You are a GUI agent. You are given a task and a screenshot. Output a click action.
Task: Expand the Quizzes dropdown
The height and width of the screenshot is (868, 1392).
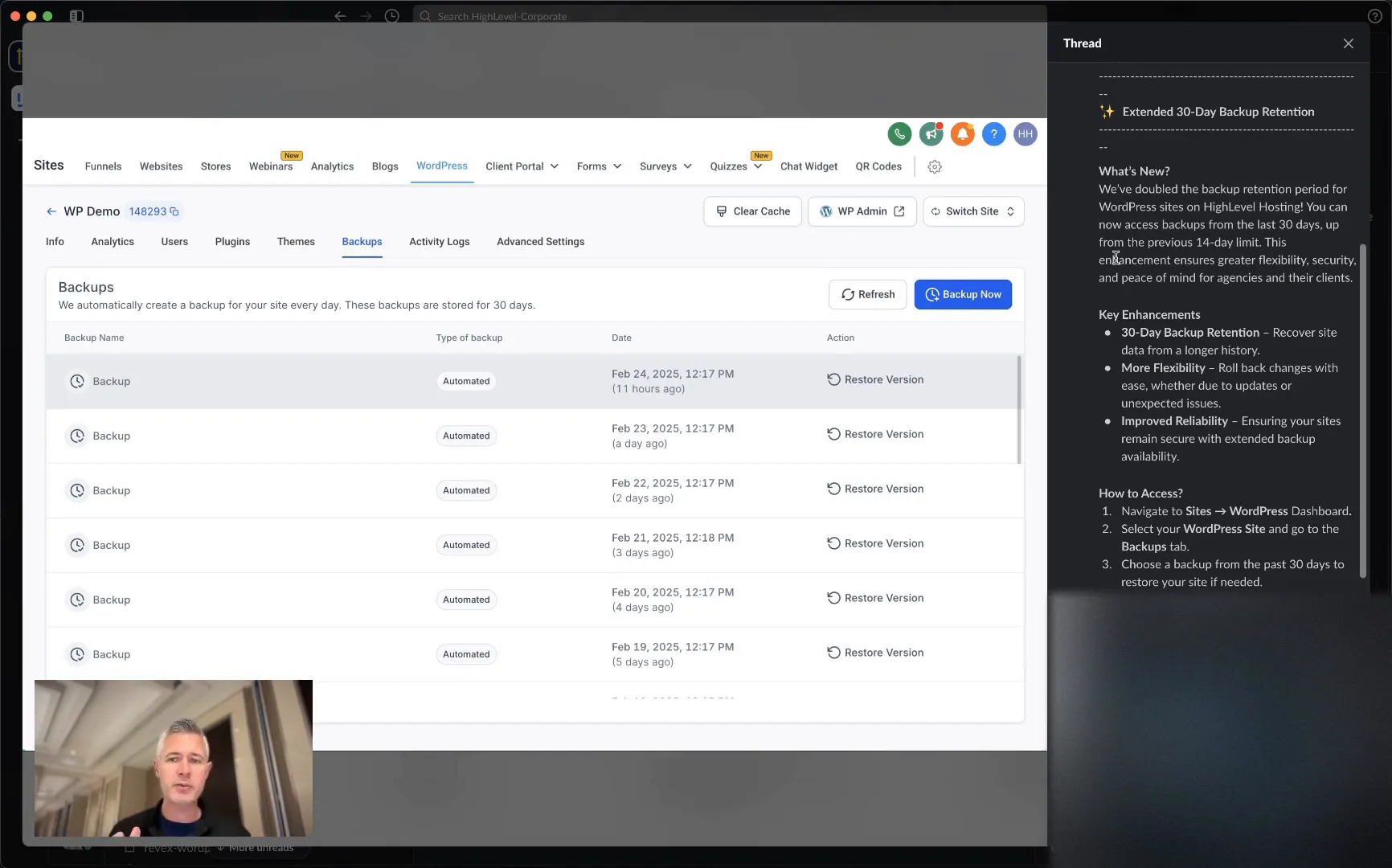(735, 166)
